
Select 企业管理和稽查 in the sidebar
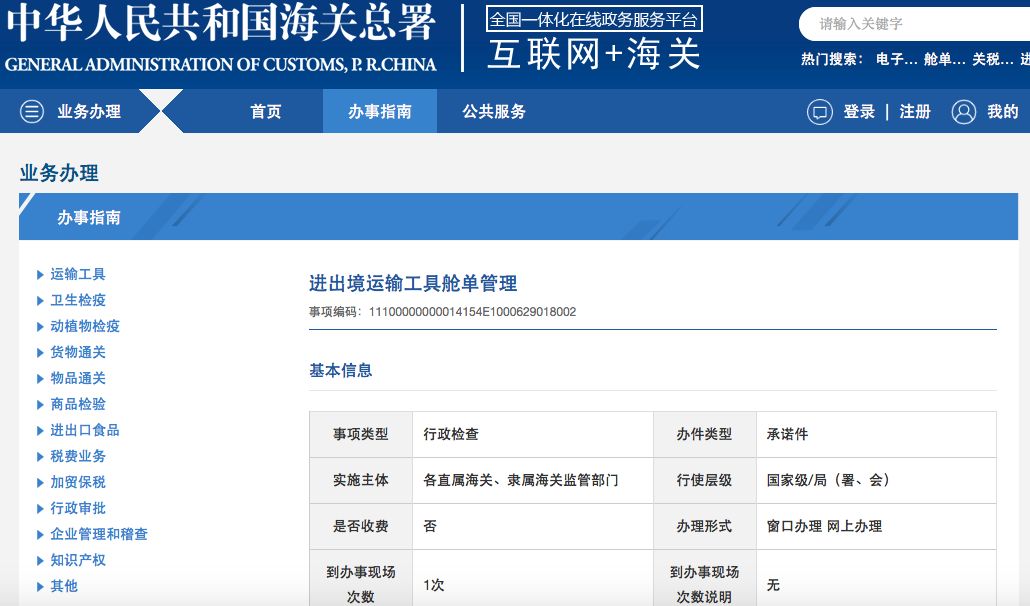(99, 534)
